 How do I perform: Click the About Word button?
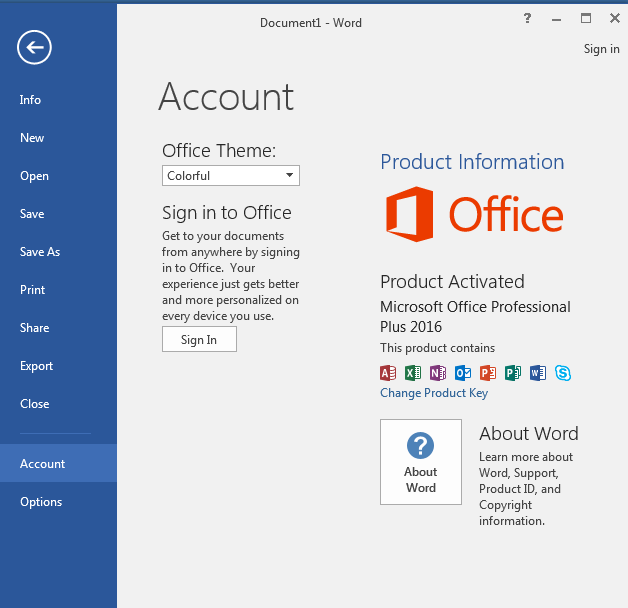coord(421,462)
